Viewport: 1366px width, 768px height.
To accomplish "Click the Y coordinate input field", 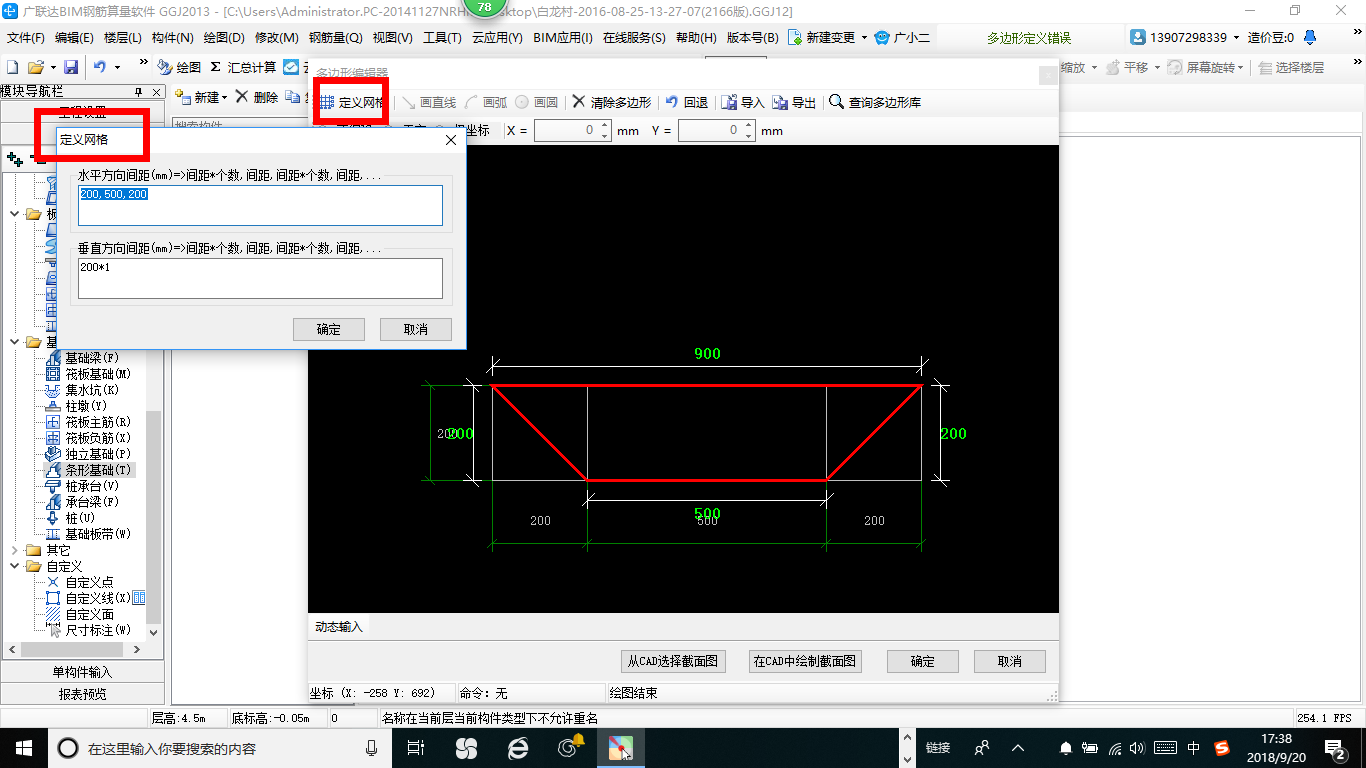I will pyautogui.click(x=715, y=130).
